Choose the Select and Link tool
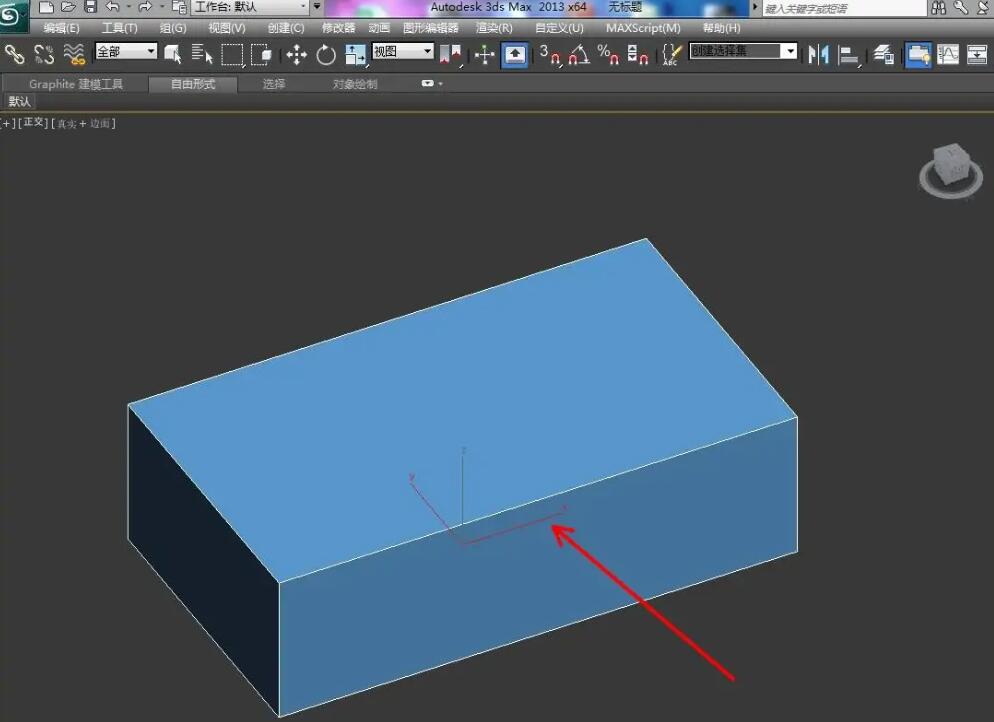Viewport: 994px width, 722px height. (17, 54)
